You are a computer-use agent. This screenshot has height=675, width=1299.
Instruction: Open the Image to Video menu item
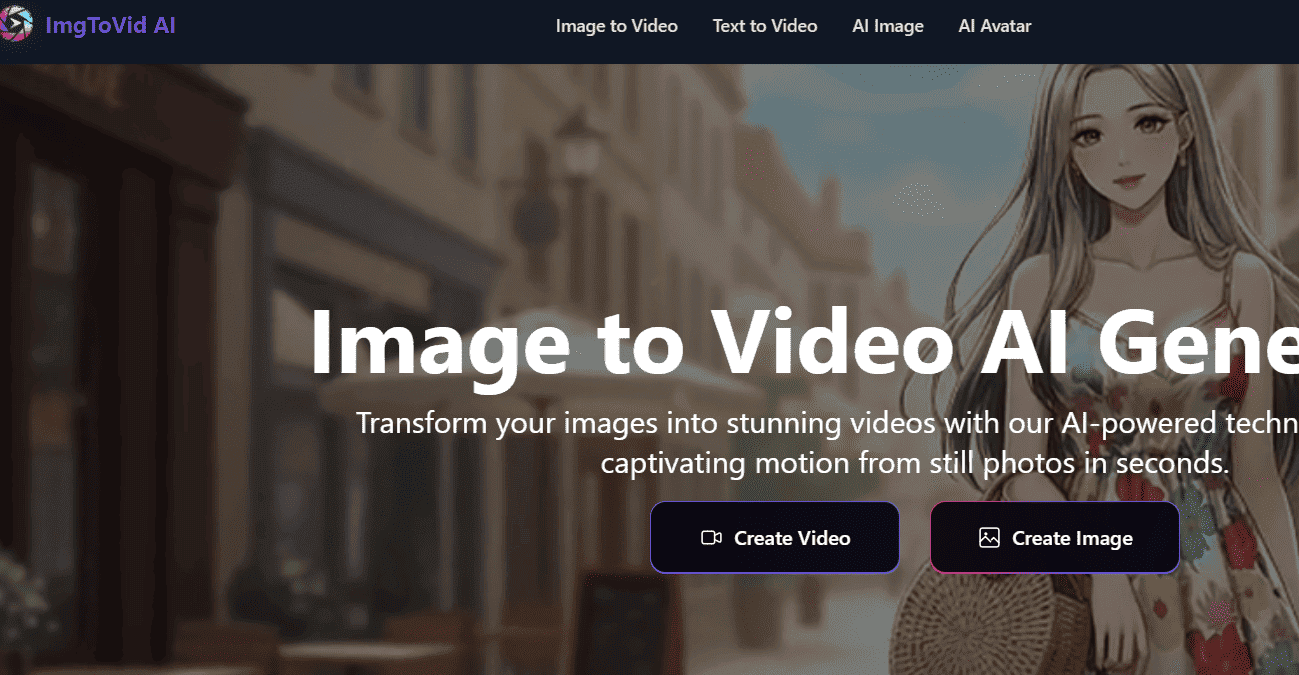[616, 26]
